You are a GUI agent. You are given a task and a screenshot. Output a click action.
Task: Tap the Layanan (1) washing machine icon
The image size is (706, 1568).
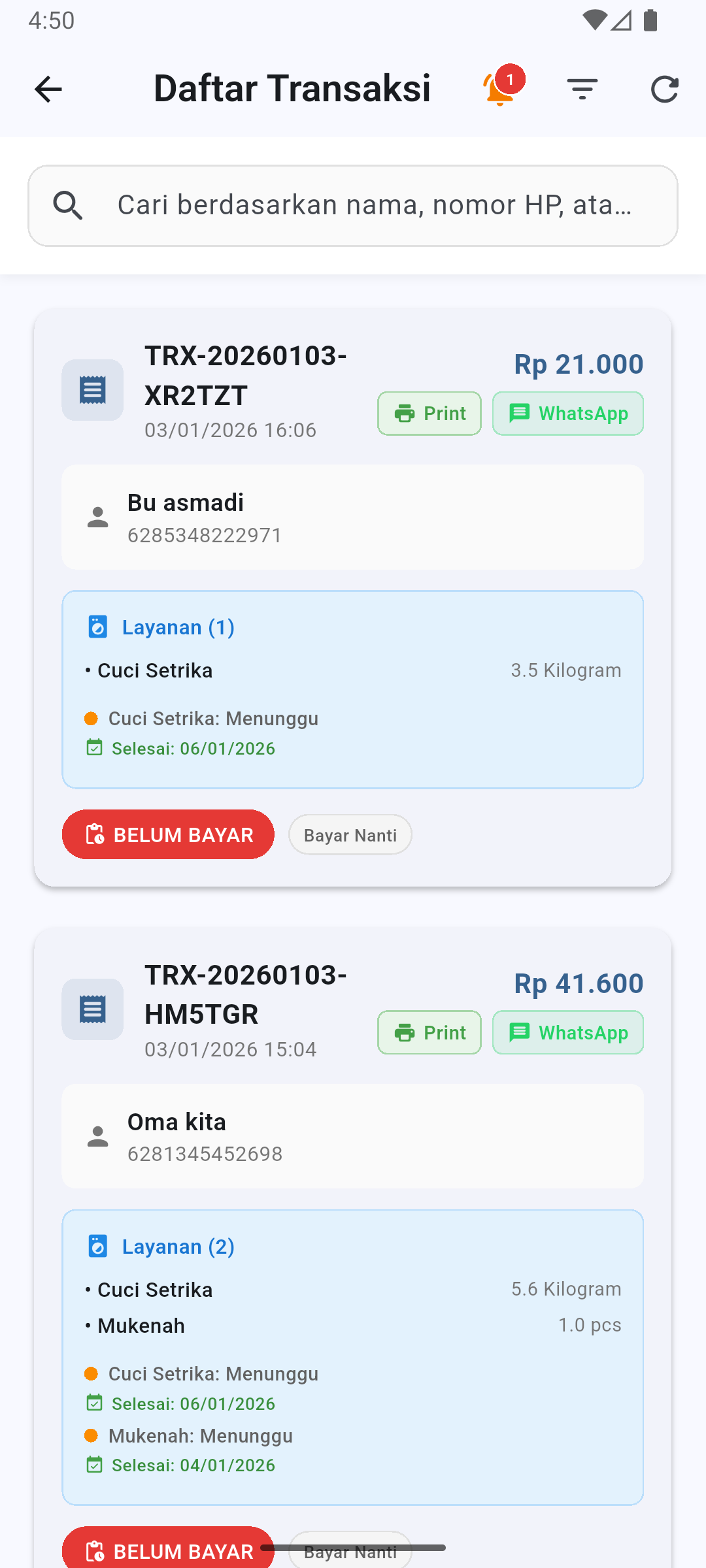97,627
